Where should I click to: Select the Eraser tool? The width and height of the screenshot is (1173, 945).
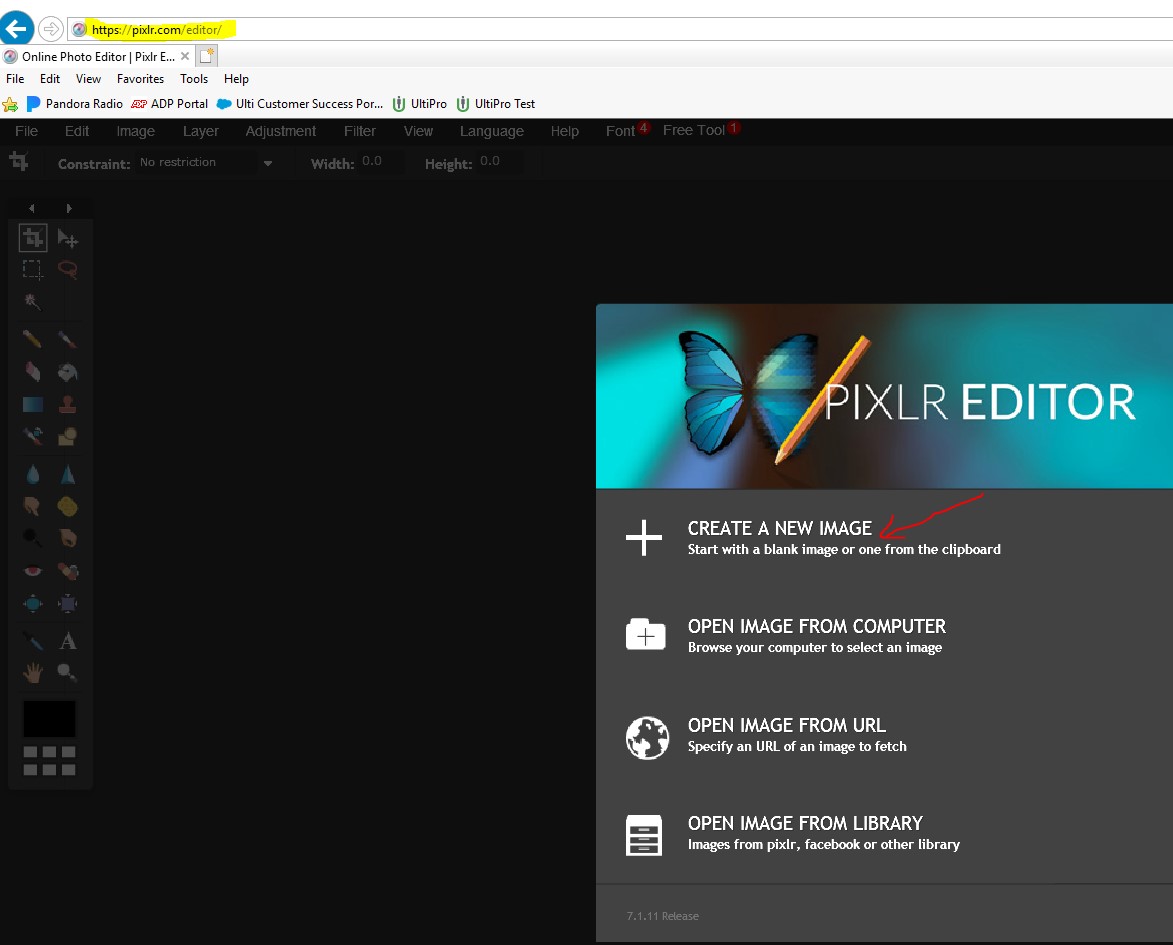point(32,371)
